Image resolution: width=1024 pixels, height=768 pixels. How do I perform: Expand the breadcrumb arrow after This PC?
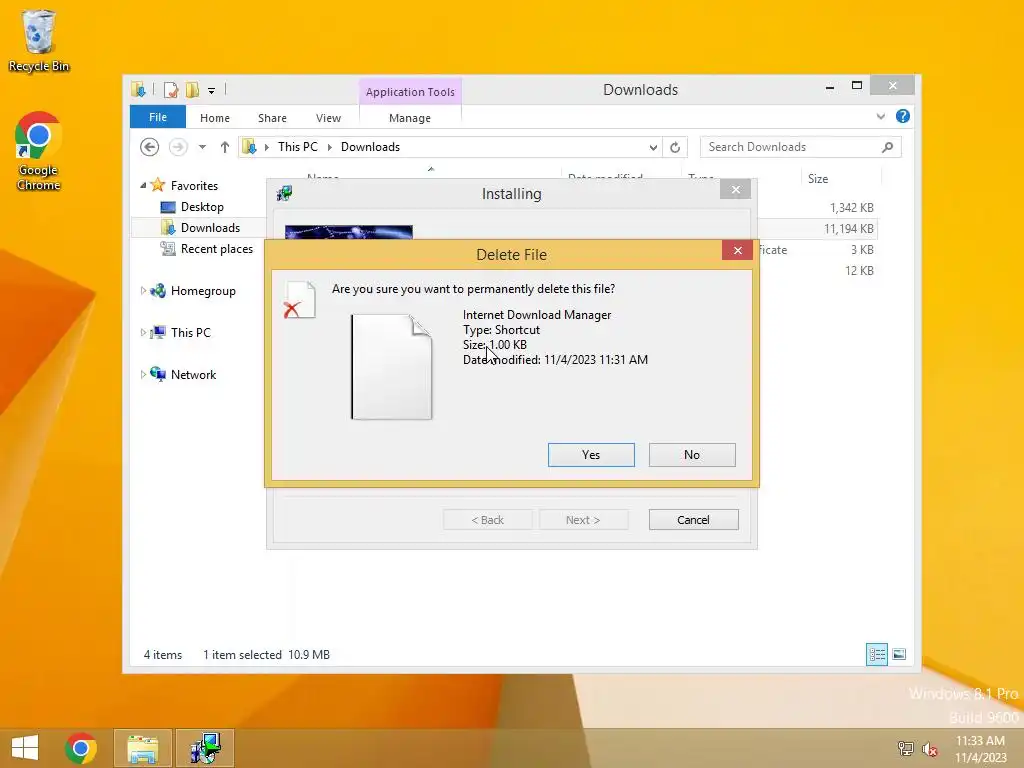pyautogui.click(x=330, y=148)
